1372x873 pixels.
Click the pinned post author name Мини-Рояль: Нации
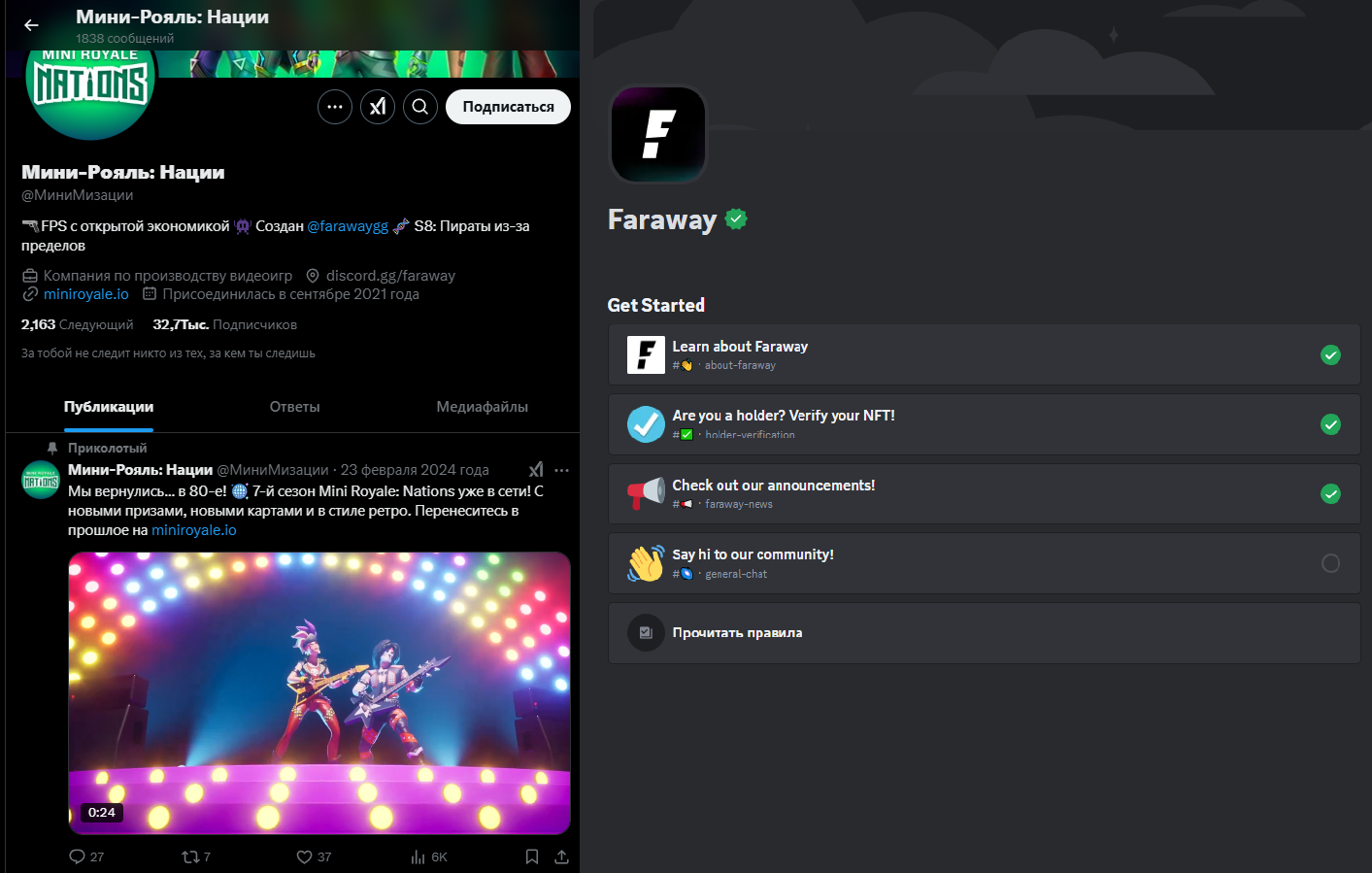[140, 470]
